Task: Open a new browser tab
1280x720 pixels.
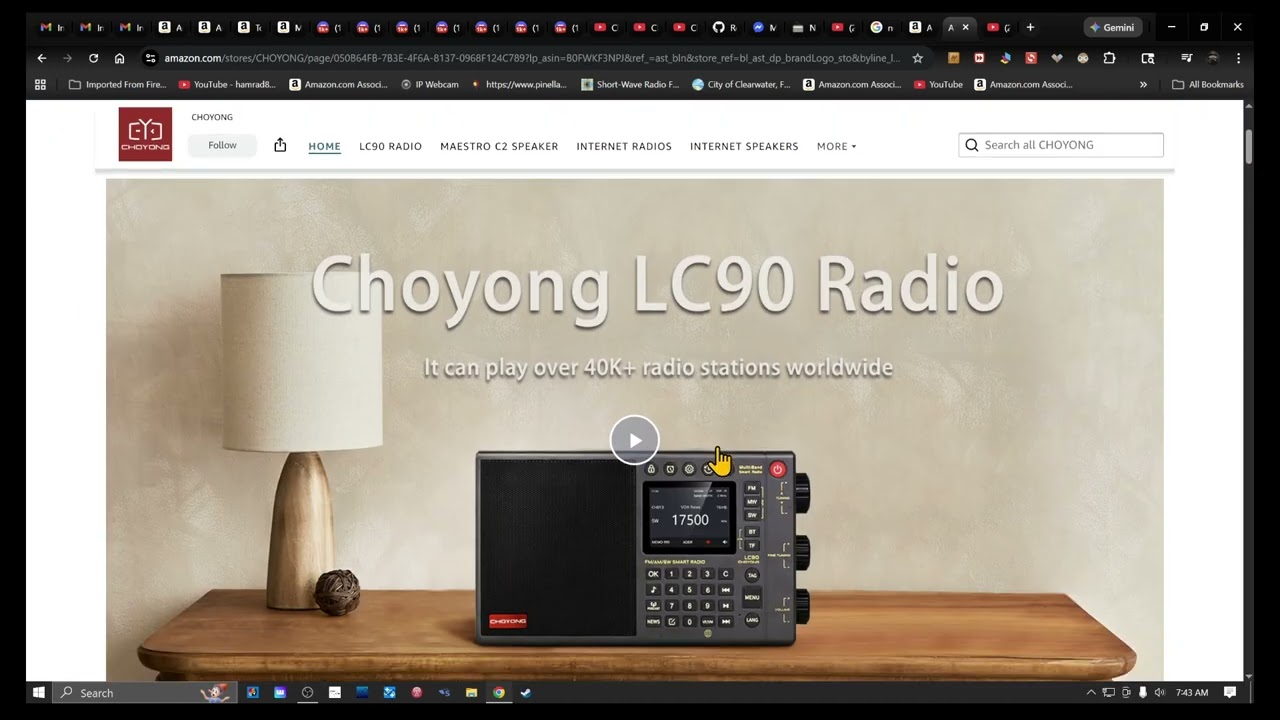Action: click(1030, 27)
